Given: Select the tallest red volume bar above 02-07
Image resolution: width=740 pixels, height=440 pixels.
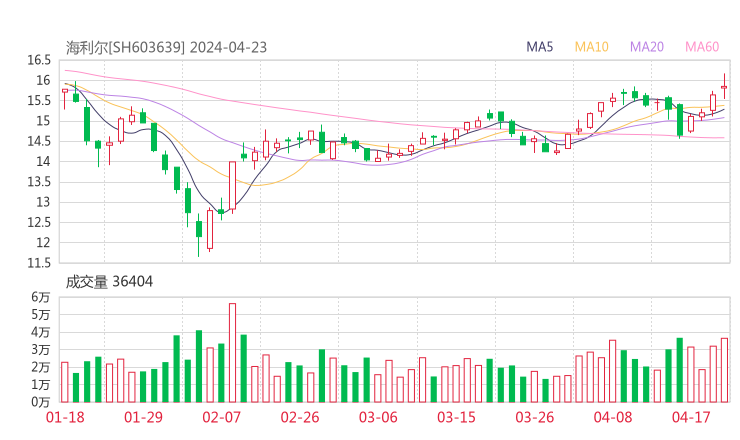Looking at the screenshot, I should coord(232,353).
